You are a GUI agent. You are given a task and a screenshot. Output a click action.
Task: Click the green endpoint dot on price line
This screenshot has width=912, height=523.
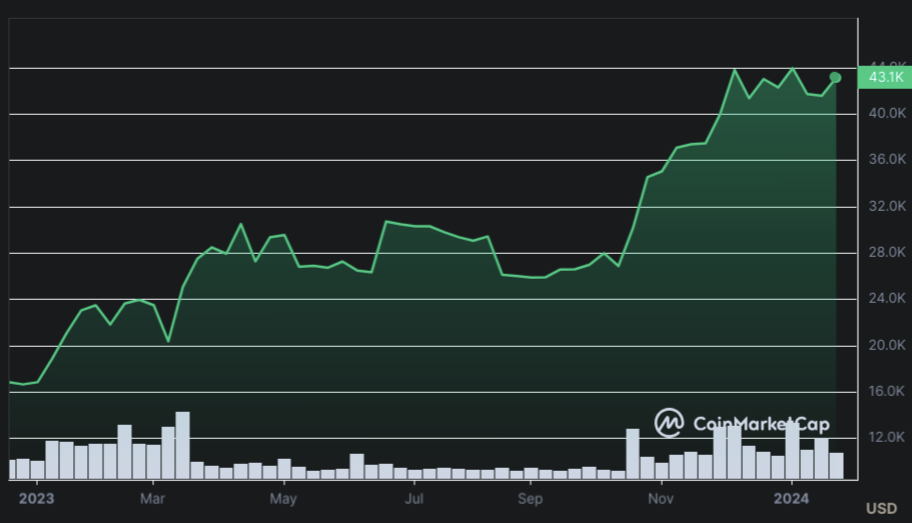click(835, 77)
